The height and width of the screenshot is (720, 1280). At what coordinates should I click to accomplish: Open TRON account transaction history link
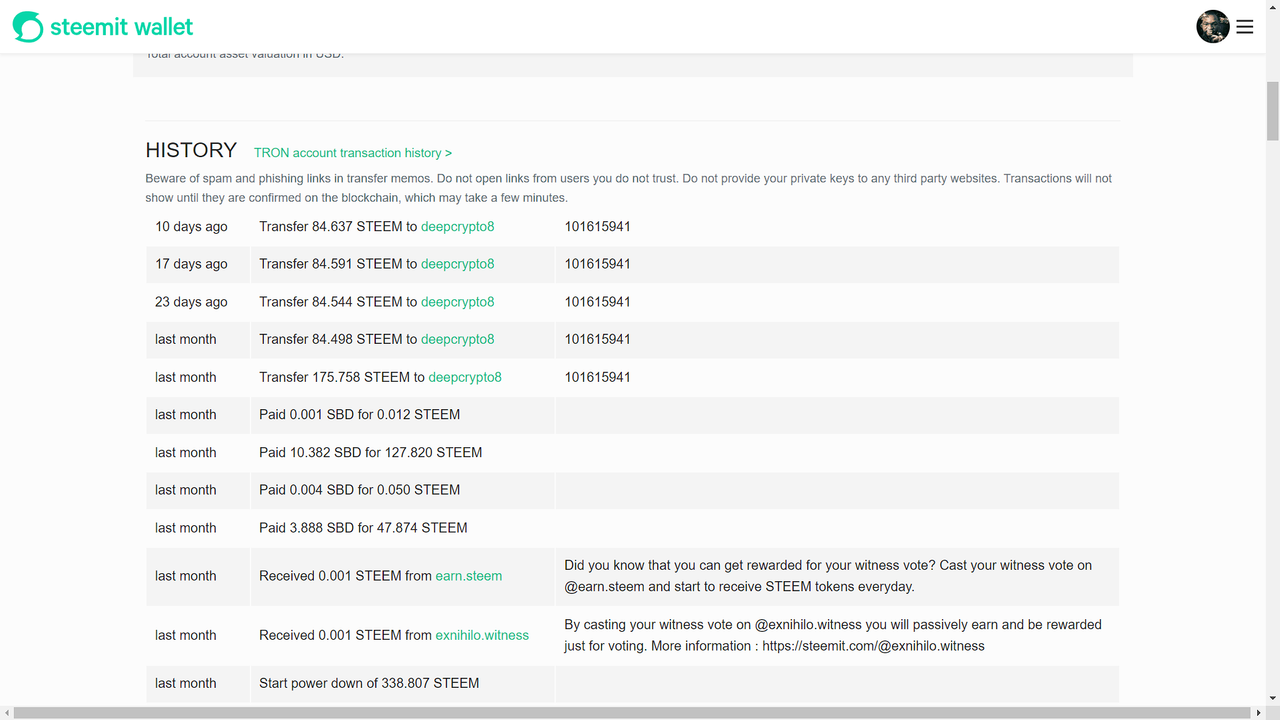353,153
